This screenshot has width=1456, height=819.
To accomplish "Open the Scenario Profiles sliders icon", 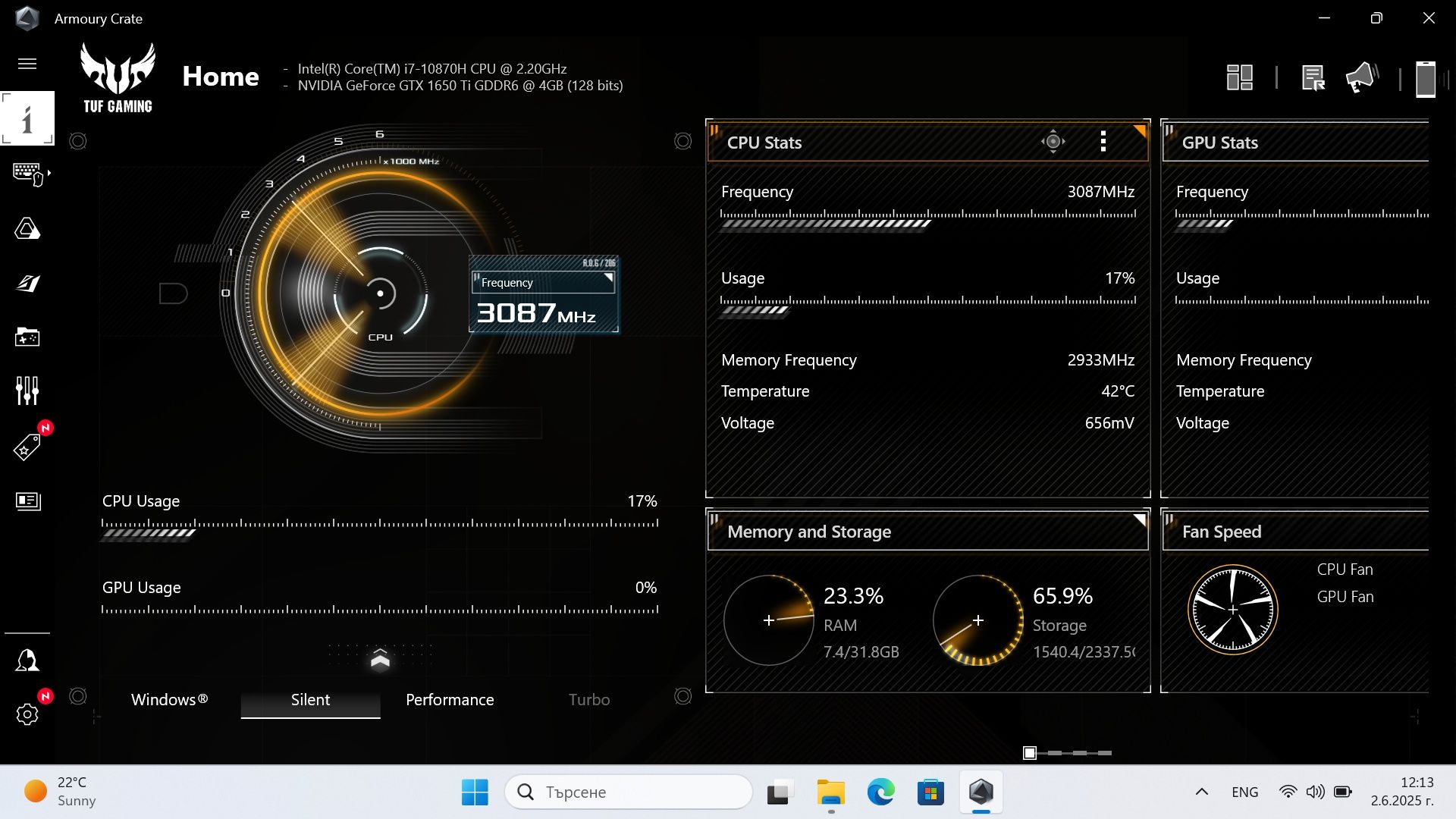I will tap(27, 391).
